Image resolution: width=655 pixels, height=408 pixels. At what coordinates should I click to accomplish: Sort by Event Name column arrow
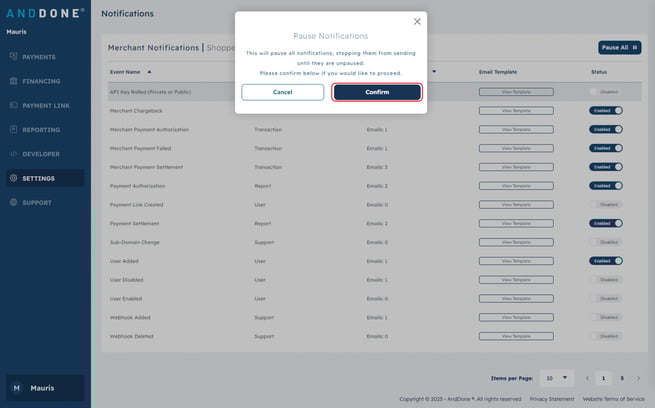click(x=149, y=72)
